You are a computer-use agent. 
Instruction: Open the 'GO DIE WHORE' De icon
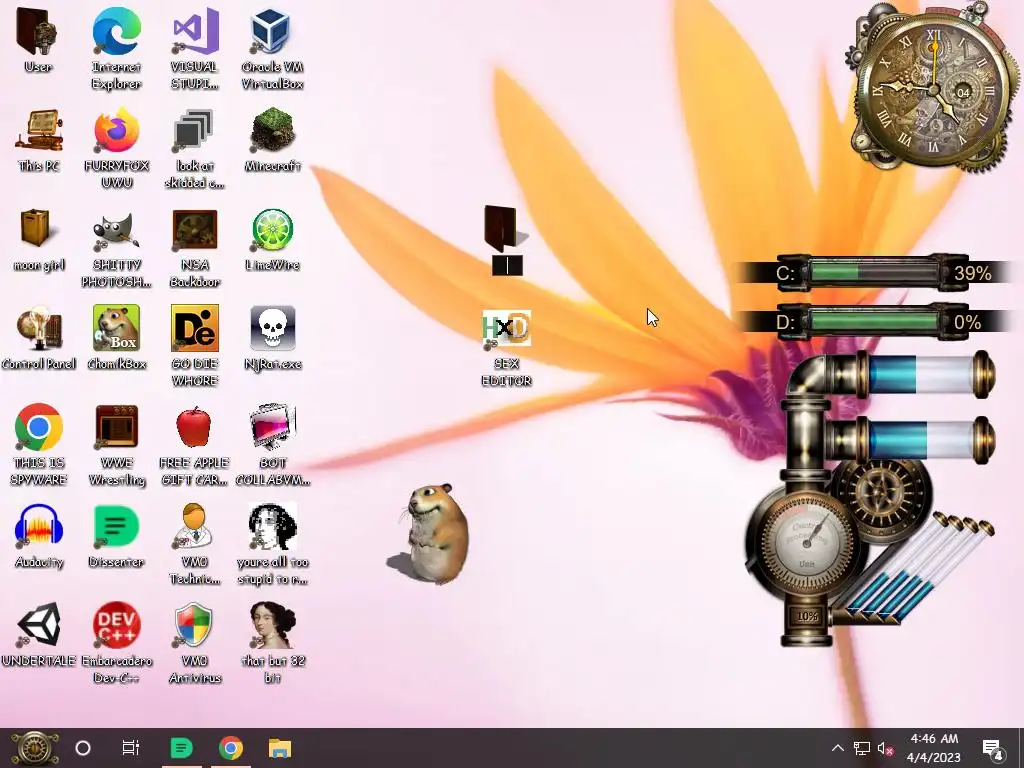coord(195,328)
